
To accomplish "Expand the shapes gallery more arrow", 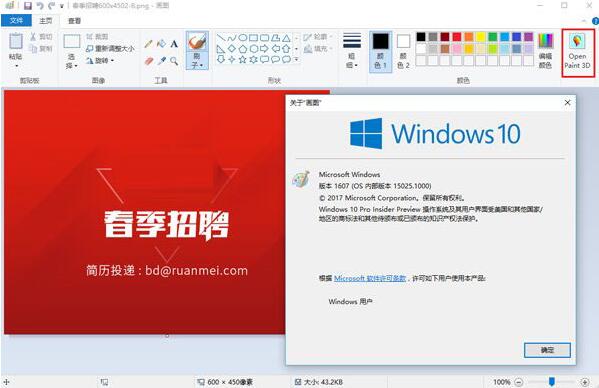I will pyautogui.click(x=296, y=60).
